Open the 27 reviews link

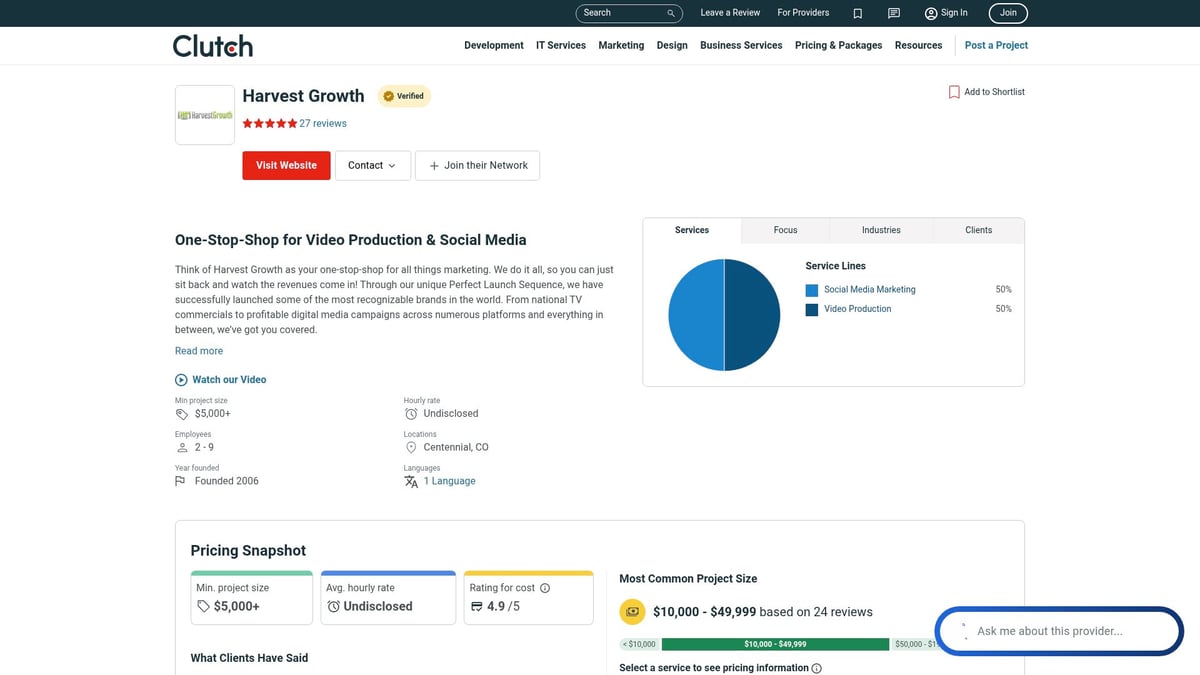(322, 123)
